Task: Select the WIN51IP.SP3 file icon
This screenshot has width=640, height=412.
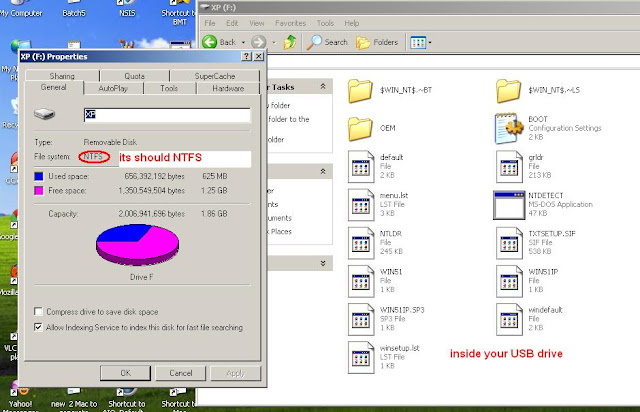Action: click(361, 319)
